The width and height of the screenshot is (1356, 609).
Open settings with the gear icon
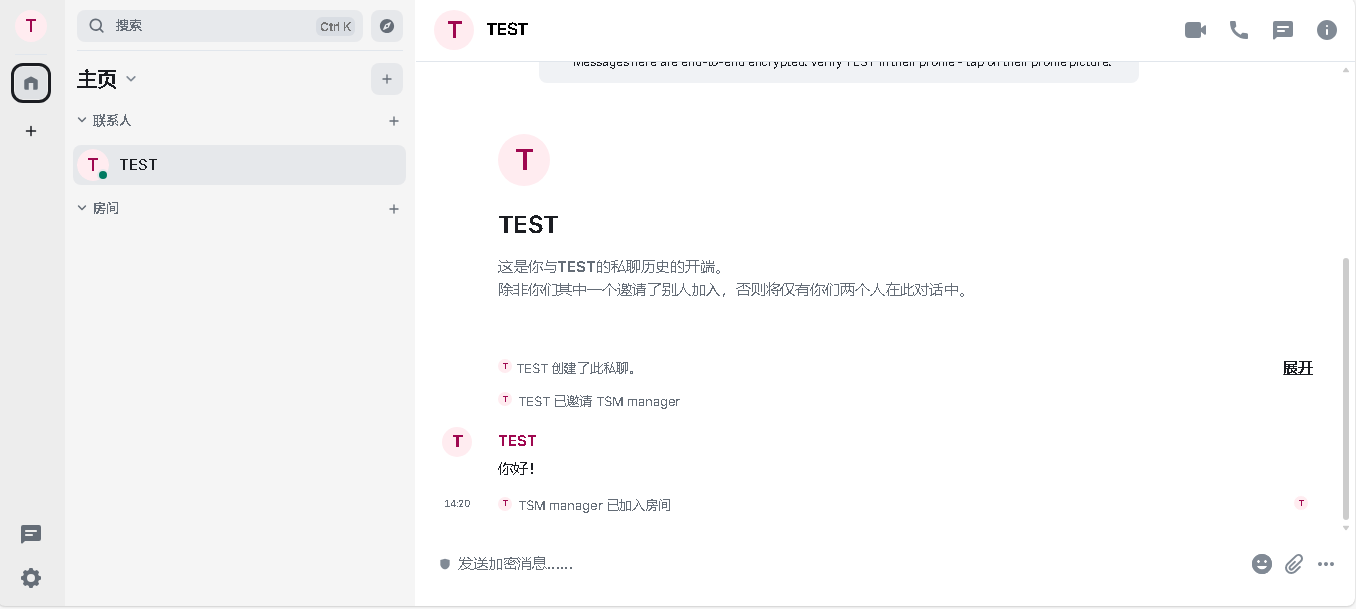[31, 578]
